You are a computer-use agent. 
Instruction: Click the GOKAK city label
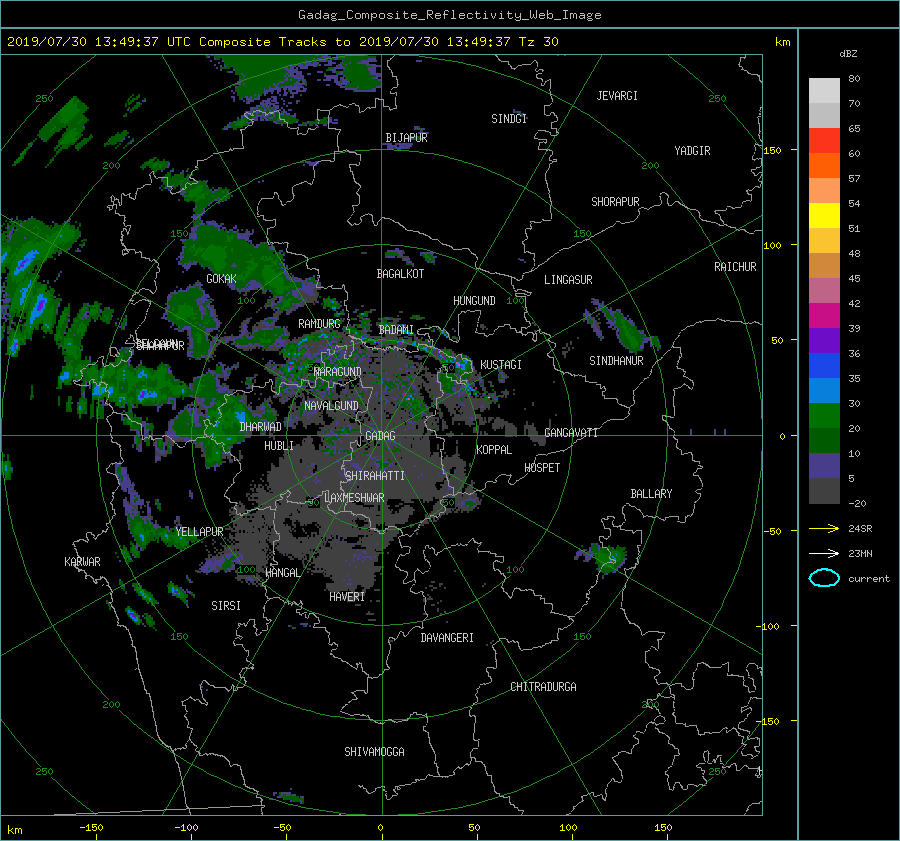point(221,279)
